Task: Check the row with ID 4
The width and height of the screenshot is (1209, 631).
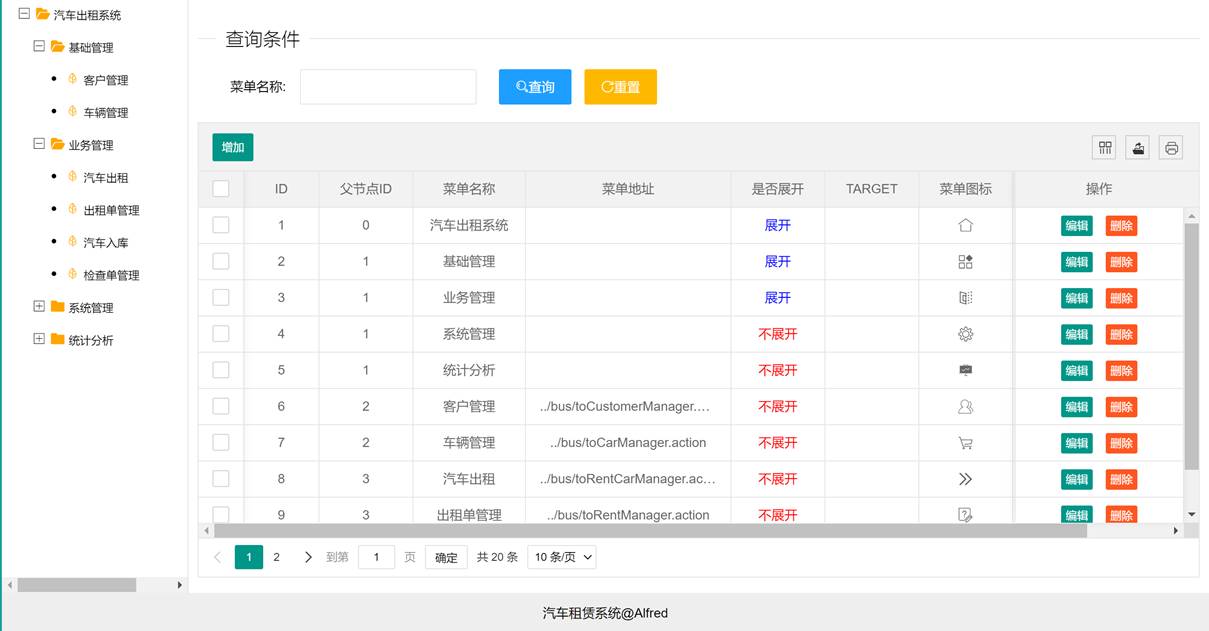Action: click(x=221, y=334)
